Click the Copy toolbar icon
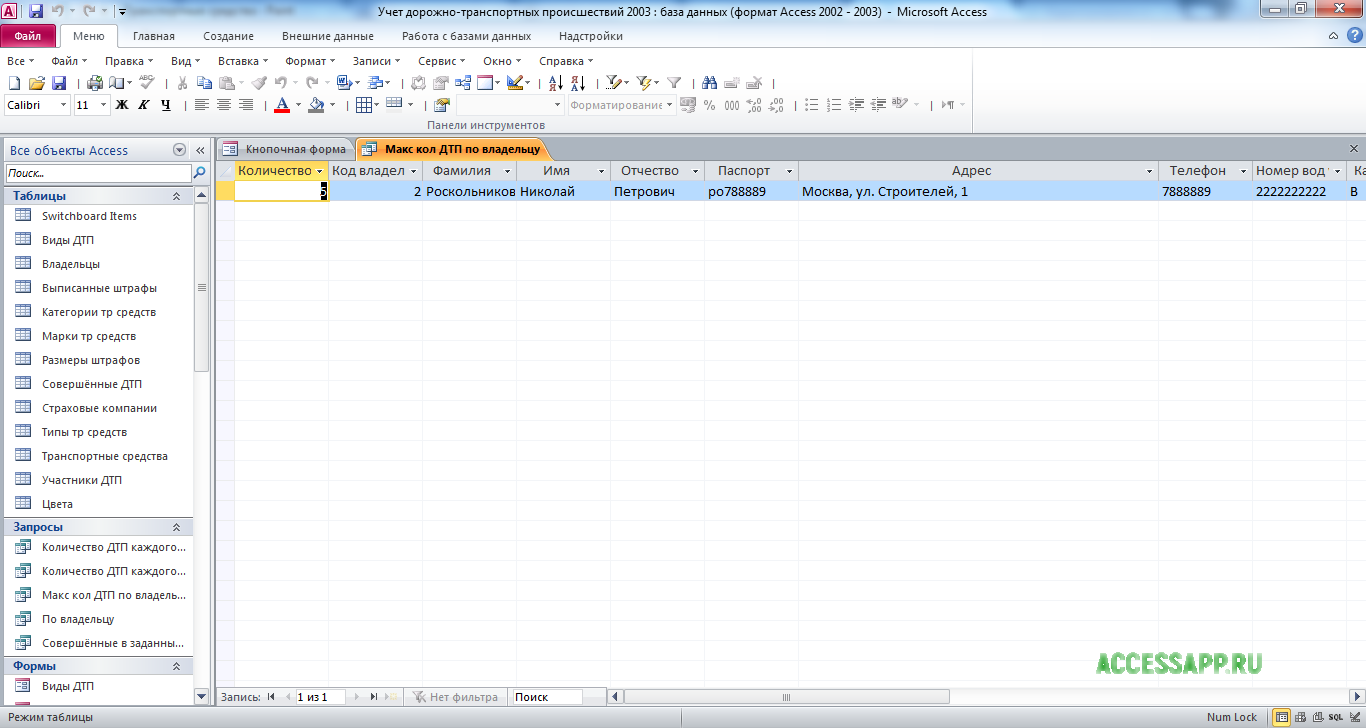1366x728 pixels. tap(204, 83)
